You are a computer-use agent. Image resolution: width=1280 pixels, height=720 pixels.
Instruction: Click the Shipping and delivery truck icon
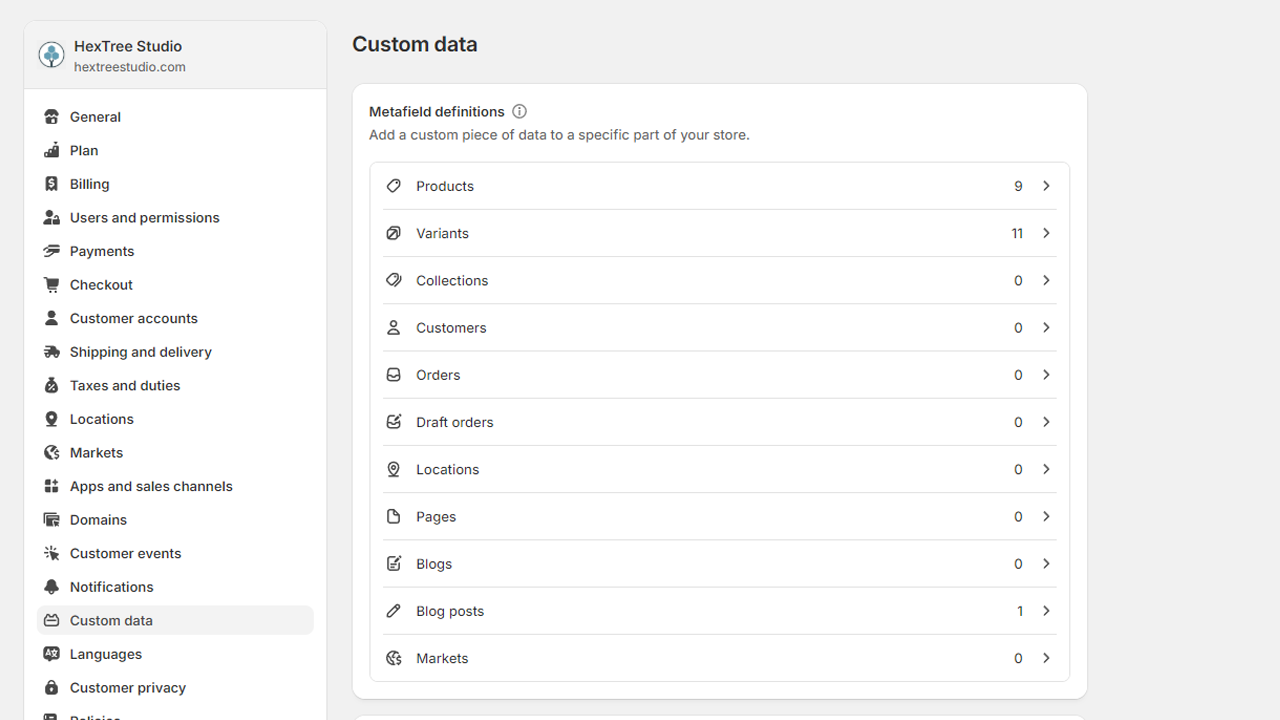[x=51, y=351]
